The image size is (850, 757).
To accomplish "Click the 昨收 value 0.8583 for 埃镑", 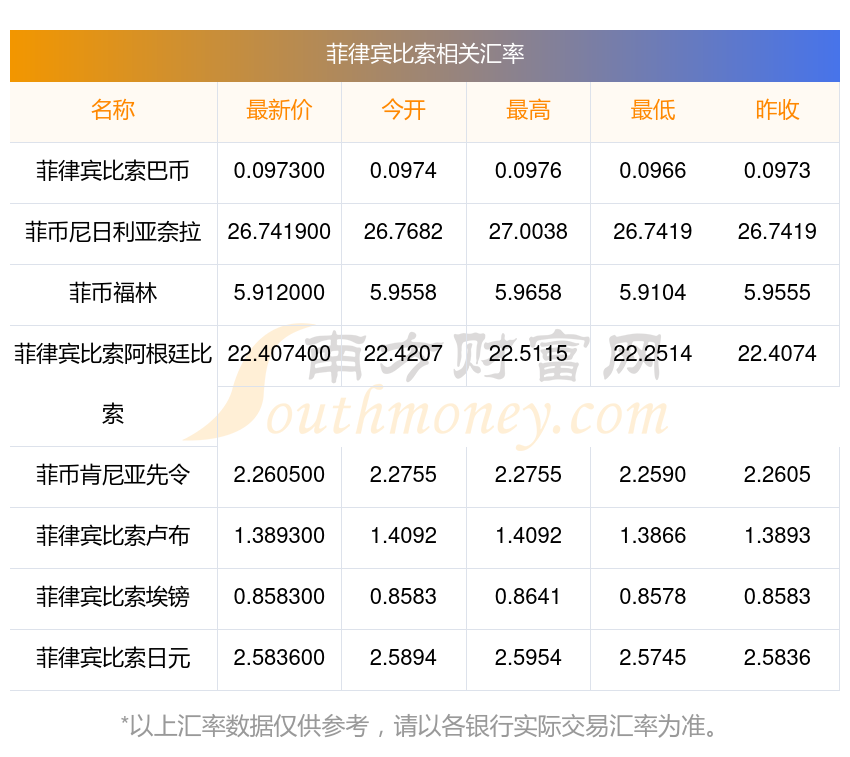I will [777, 597].
